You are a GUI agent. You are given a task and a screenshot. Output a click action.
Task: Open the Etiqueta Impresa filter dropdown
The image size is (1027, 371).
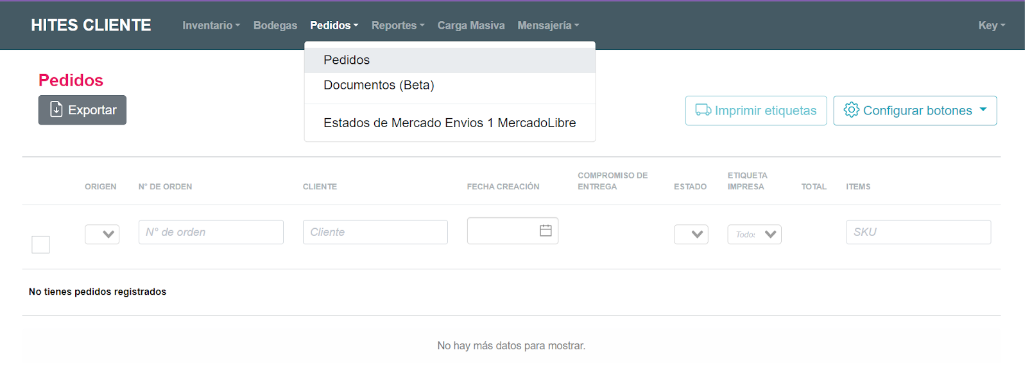click(755, 234)
